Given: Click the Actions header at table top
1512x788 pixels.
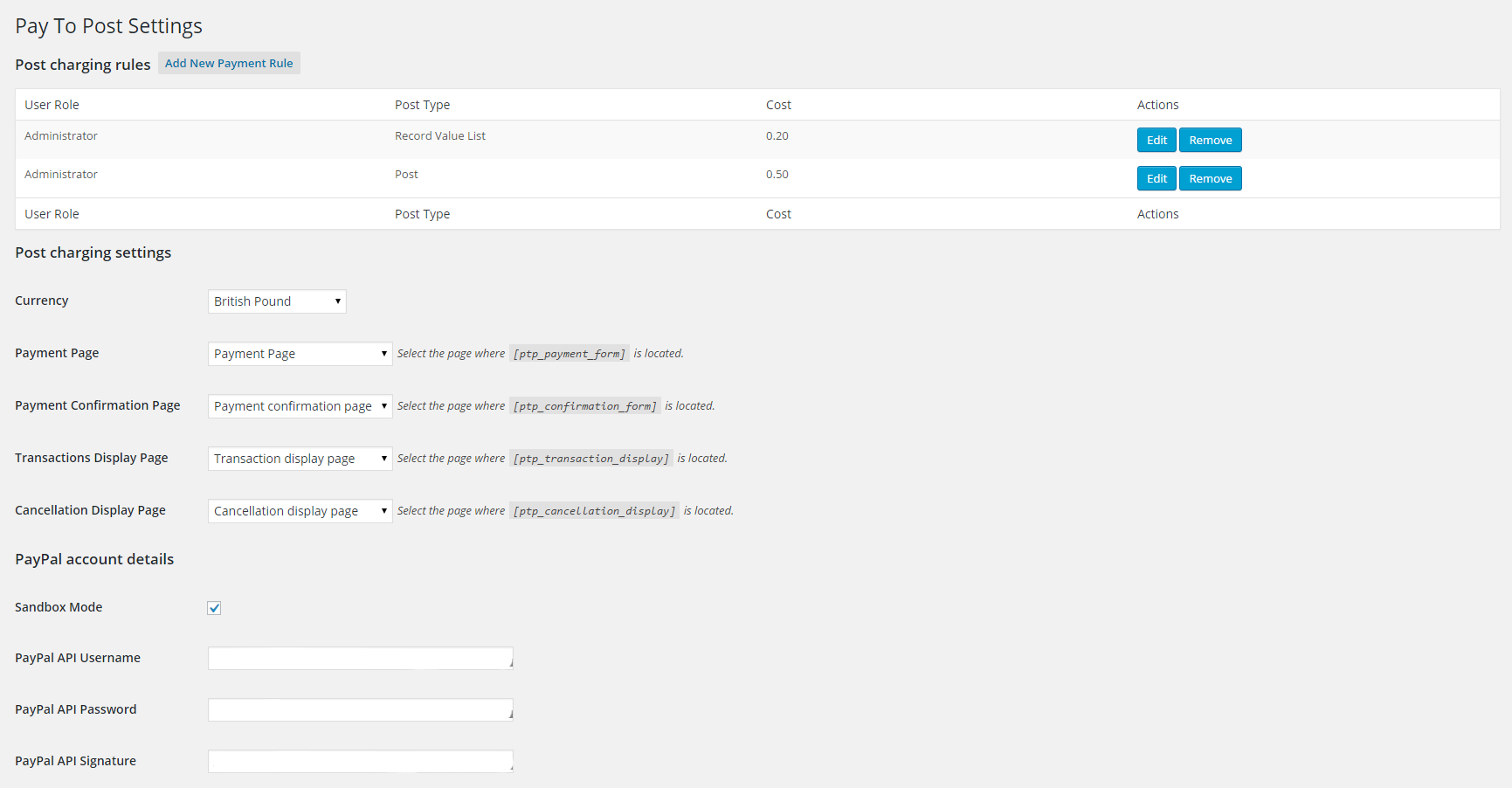Looking at the screenshot, I should point(1157,105).
